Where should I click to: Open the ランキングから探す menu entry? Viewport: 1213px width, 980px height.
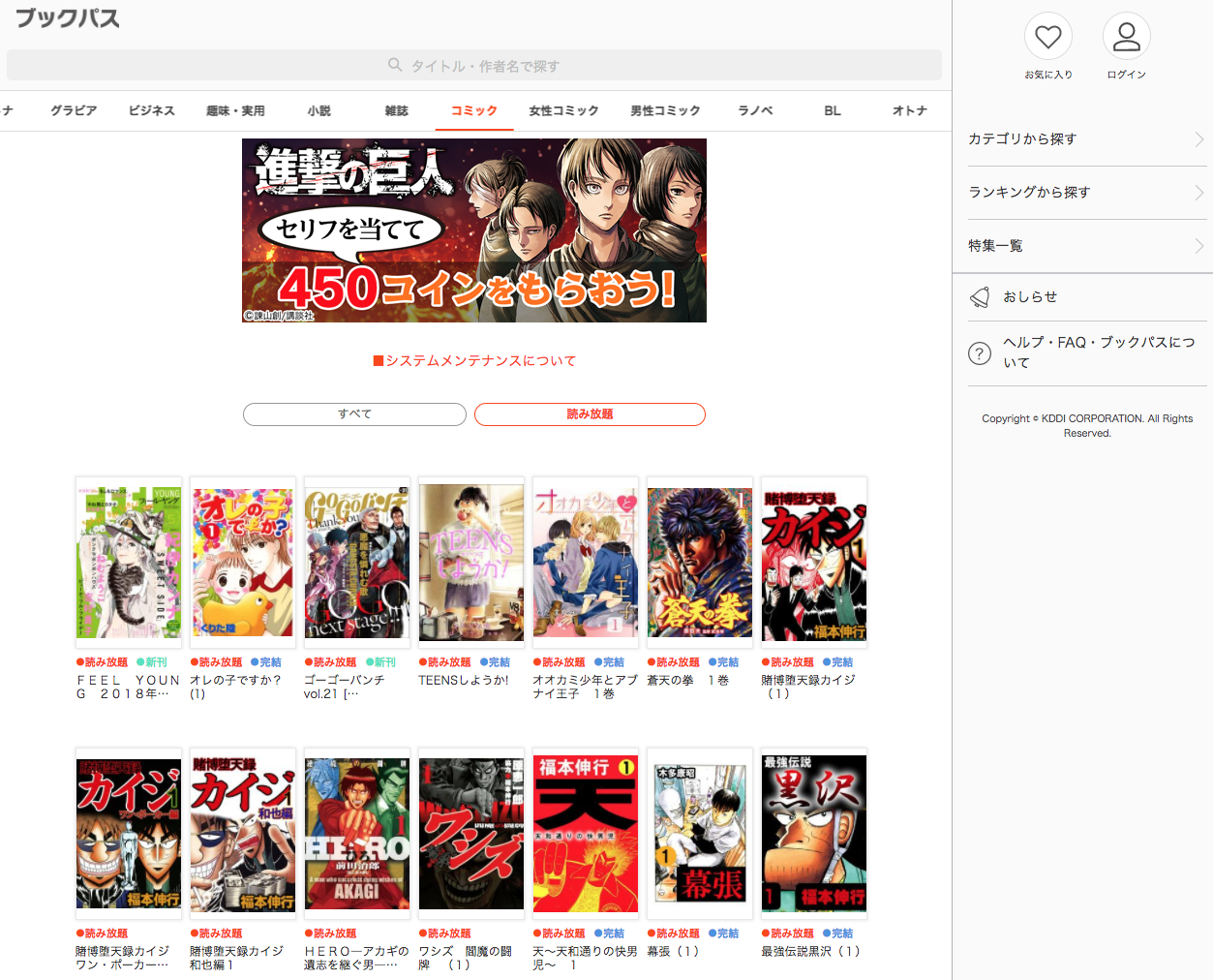click(1087, 193)
